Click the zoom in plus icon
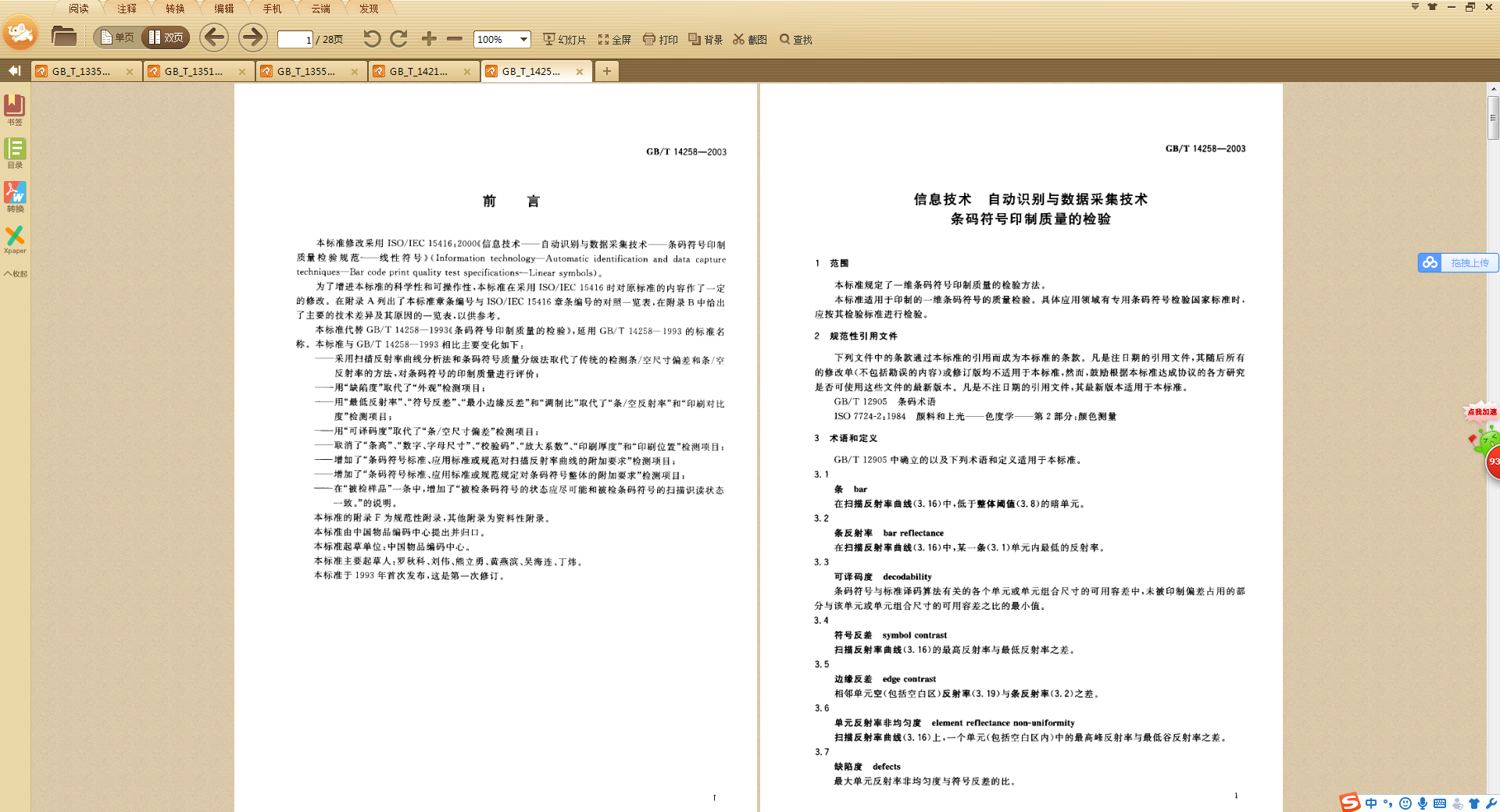The width and height of the screenshot is (1500, 812). (429, 38)
